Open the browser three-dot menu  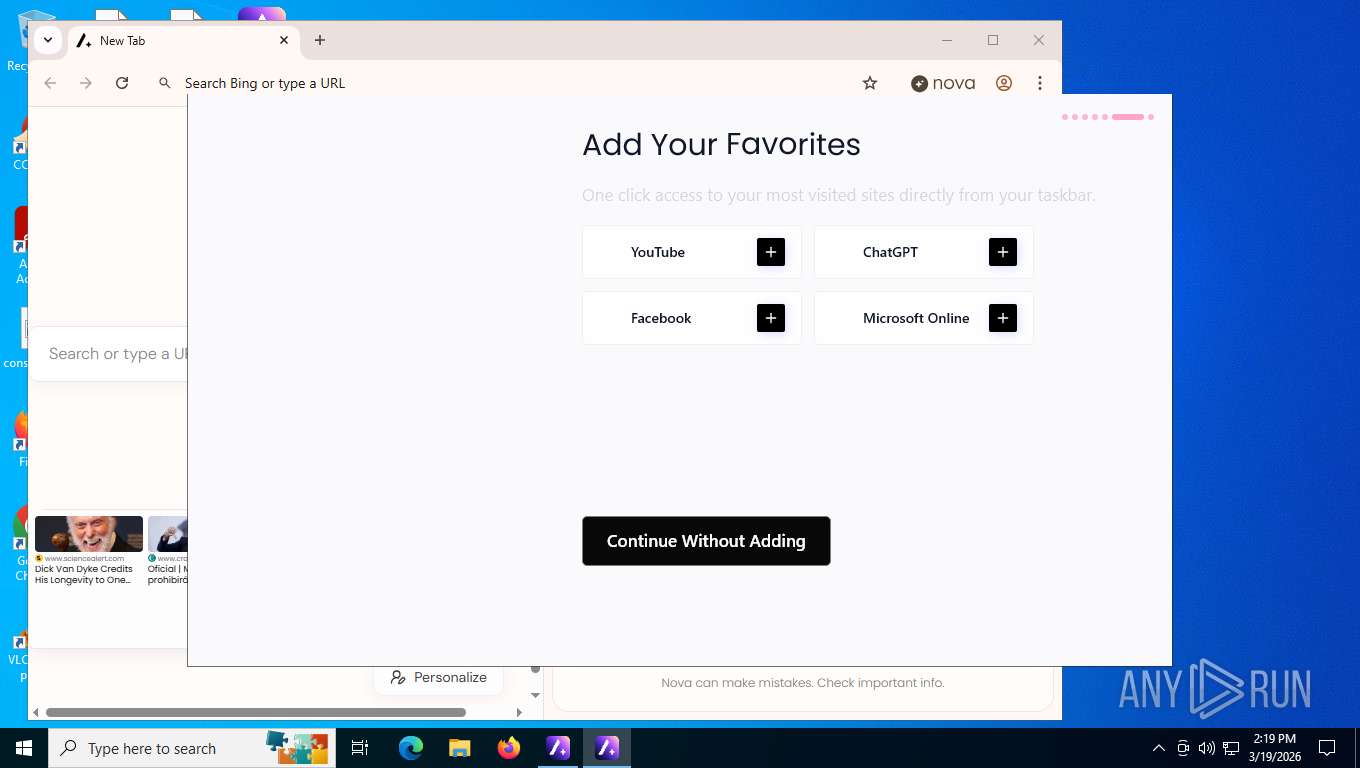pyautogui.click(x=1040, y=83)
